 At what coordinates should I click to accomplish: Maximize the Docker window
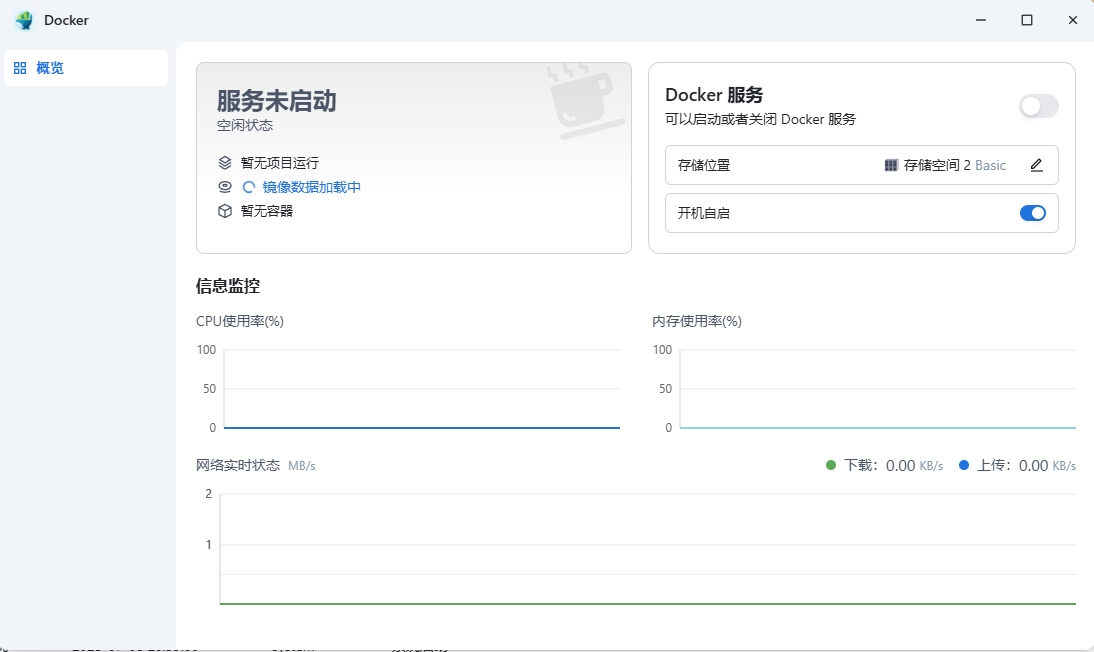tap(1026, 20)
